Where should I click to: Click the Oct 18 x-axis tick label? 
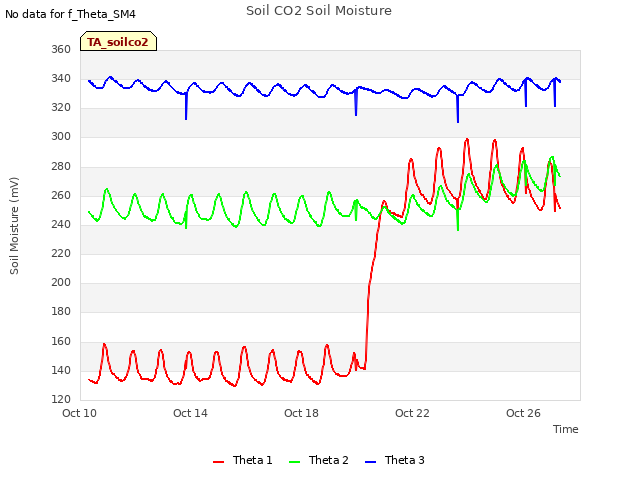(x=301, y=413)
